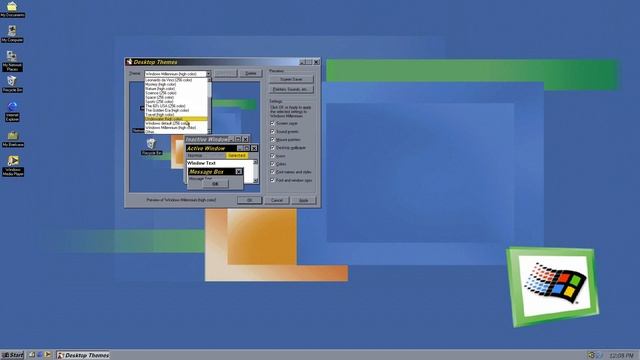The width and height of the screenshot is (640, 360).
Task: Toggle Colors checkbox
Action: point(272,164)
